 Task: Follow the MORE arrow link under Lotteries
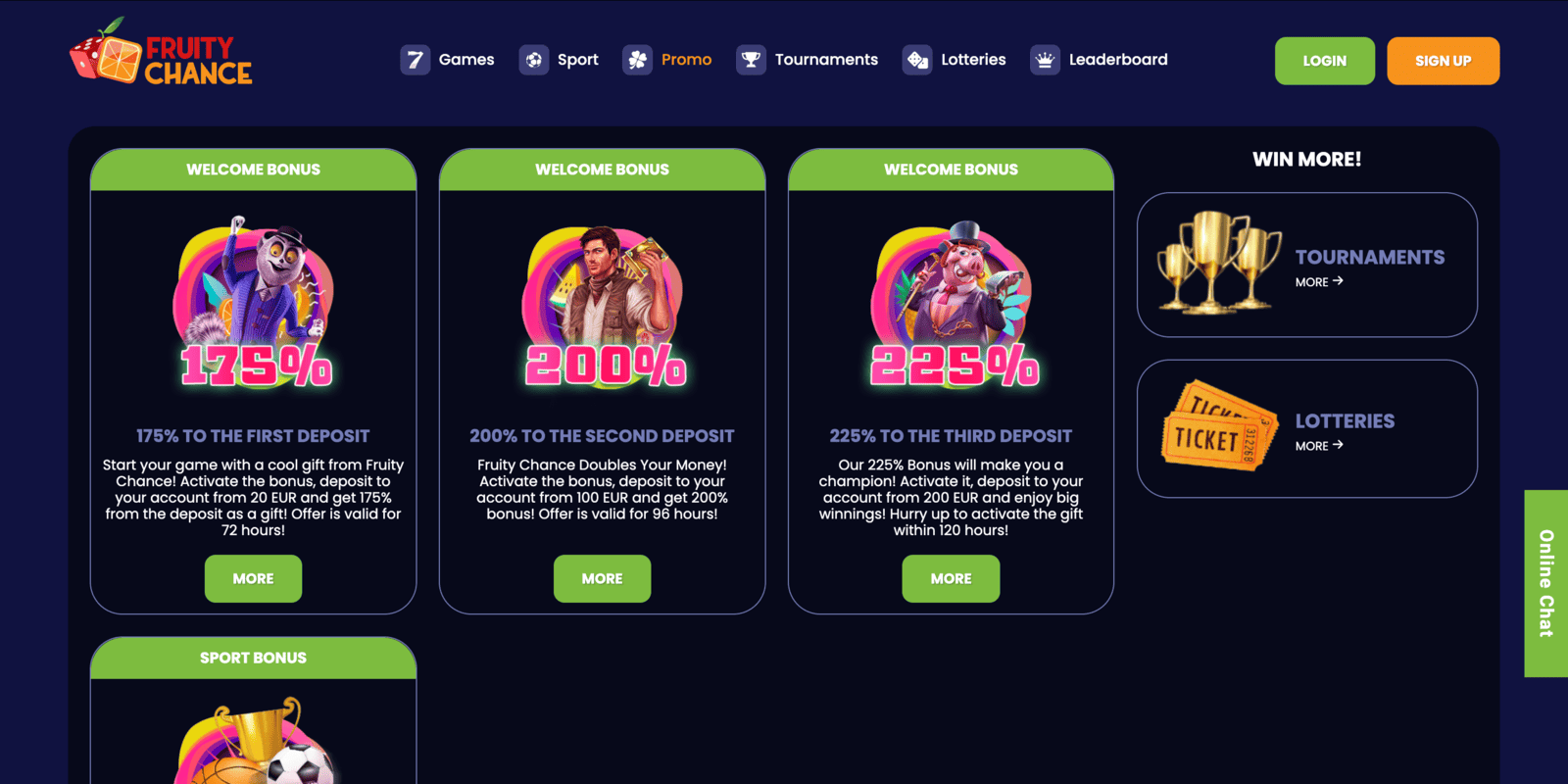click(1319, 446)
